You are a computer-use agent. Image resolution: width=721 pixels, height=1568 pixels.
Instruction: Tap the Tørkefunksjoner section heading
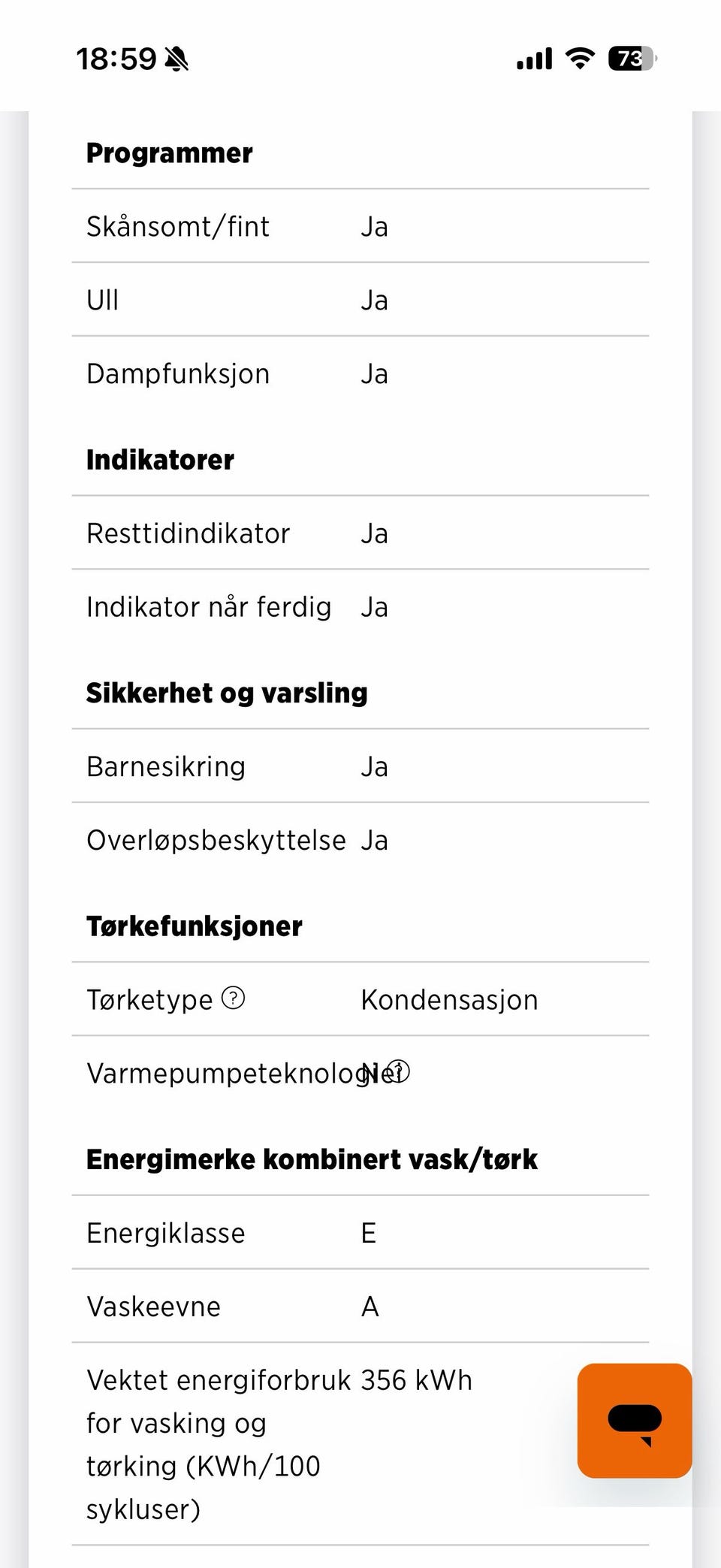point(195,926)
